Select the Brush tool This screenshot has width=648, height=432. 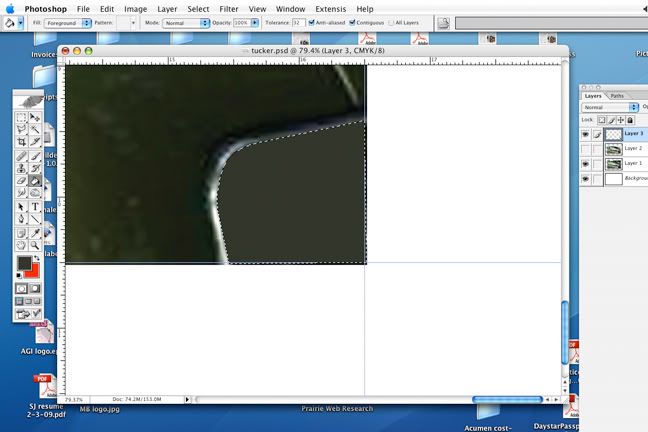pos(35,156)
